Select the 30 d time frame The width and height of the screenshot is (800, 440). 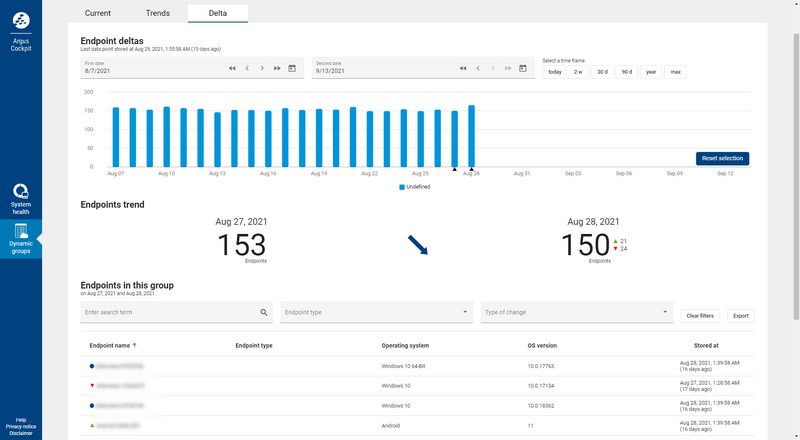point(602,72)
